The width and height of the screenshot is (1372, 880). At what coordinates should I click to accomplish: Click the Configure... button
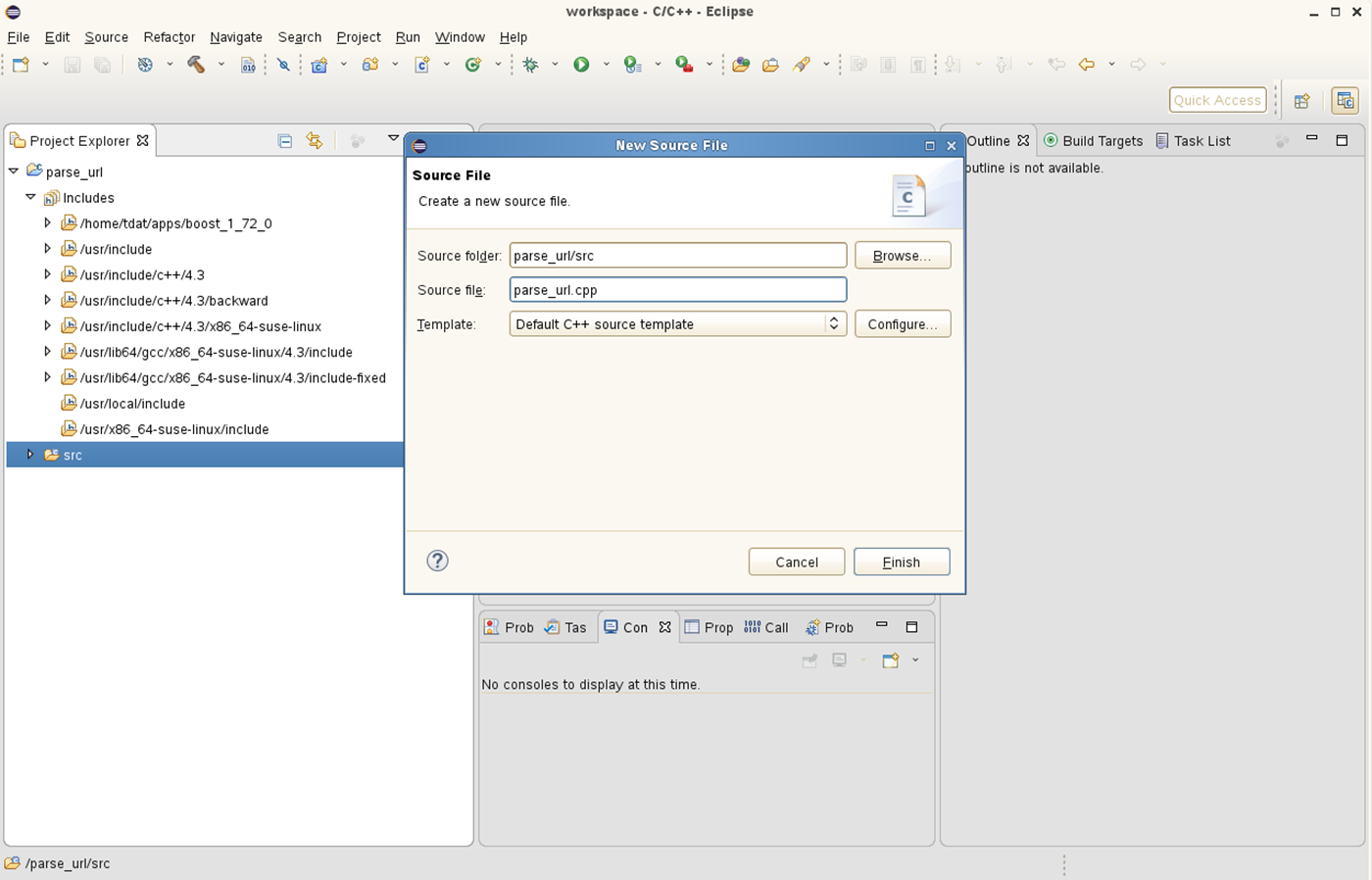click(x=903, y=324)
